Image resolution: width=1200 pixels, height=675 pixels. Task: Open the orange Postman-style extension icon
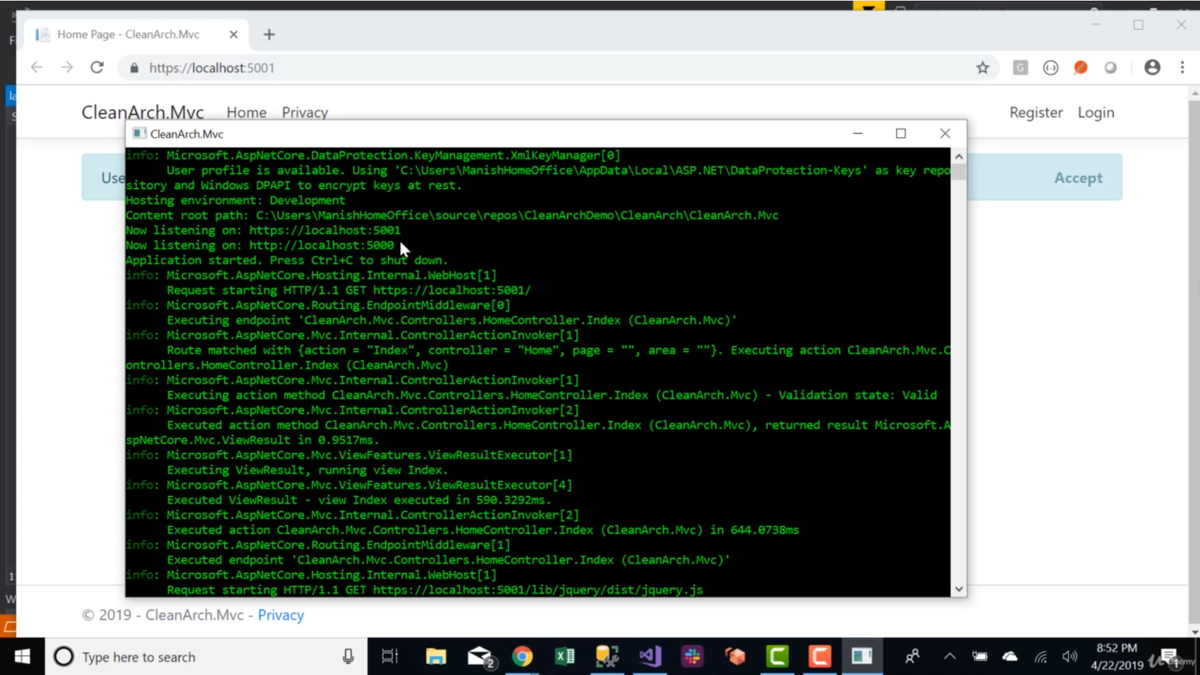click(x=1080, y=68)
